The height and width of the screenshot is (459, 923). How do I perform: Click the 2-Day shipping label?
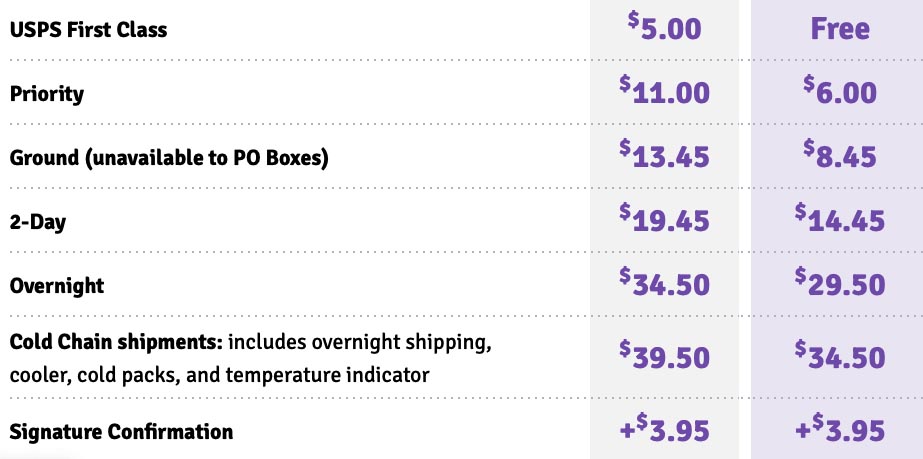(38, 222)
